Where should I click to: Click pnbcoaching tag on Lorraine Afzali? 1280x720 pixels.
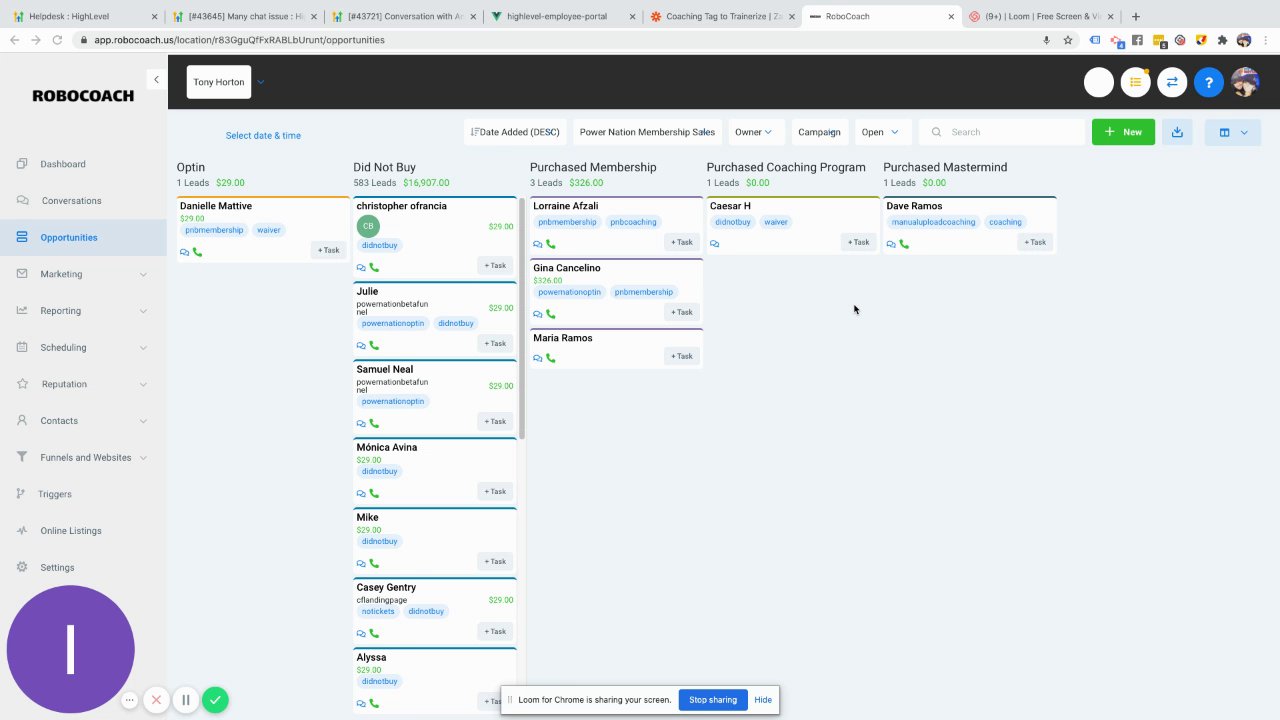tap(634, 222)
